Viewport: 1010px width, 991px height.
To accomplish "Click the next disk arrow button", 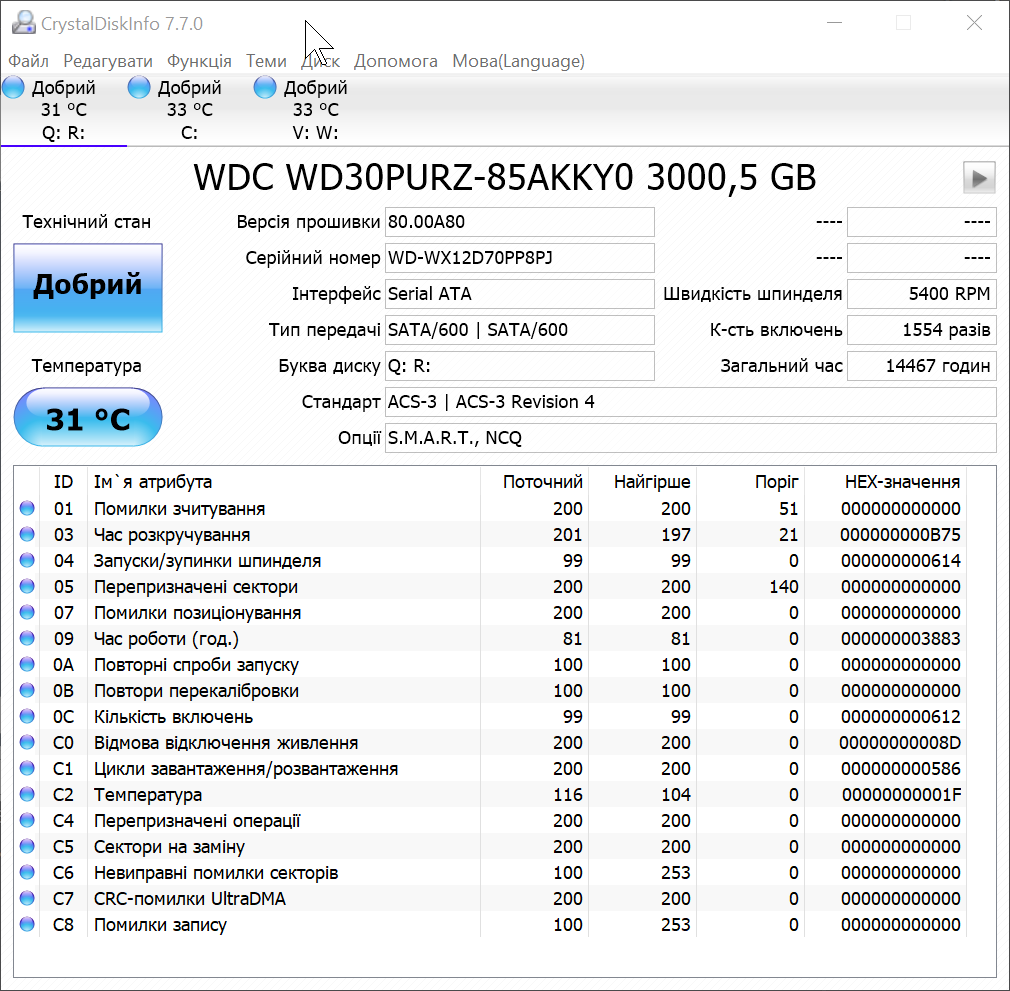I will pyautogui.click(x=979, y=178).
